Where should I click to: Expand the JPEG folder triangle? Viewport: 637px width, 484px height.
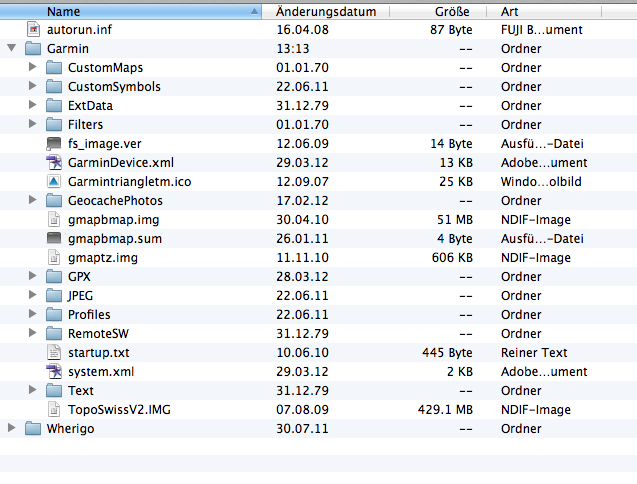[x=32, y=295]
